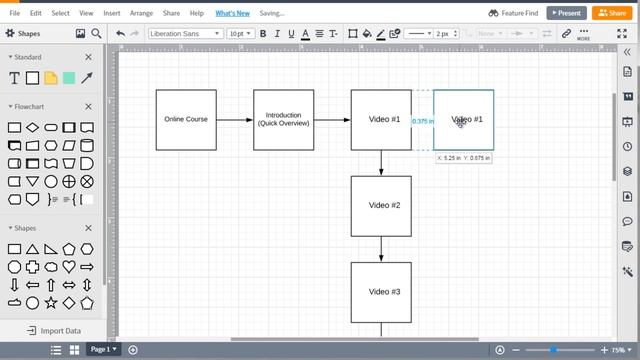Open the 10 pt font size dropdown

[x=240, y=33]
